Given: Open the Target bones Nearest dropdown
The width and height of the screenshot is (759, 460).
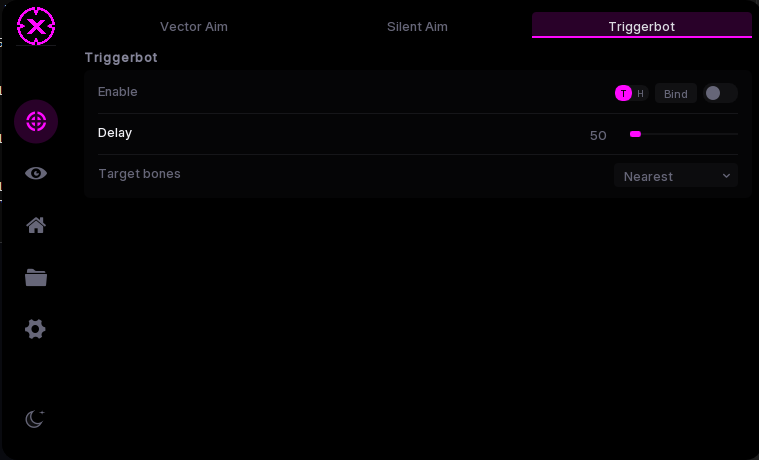Looking at the screenshot, I should (676, 176).
